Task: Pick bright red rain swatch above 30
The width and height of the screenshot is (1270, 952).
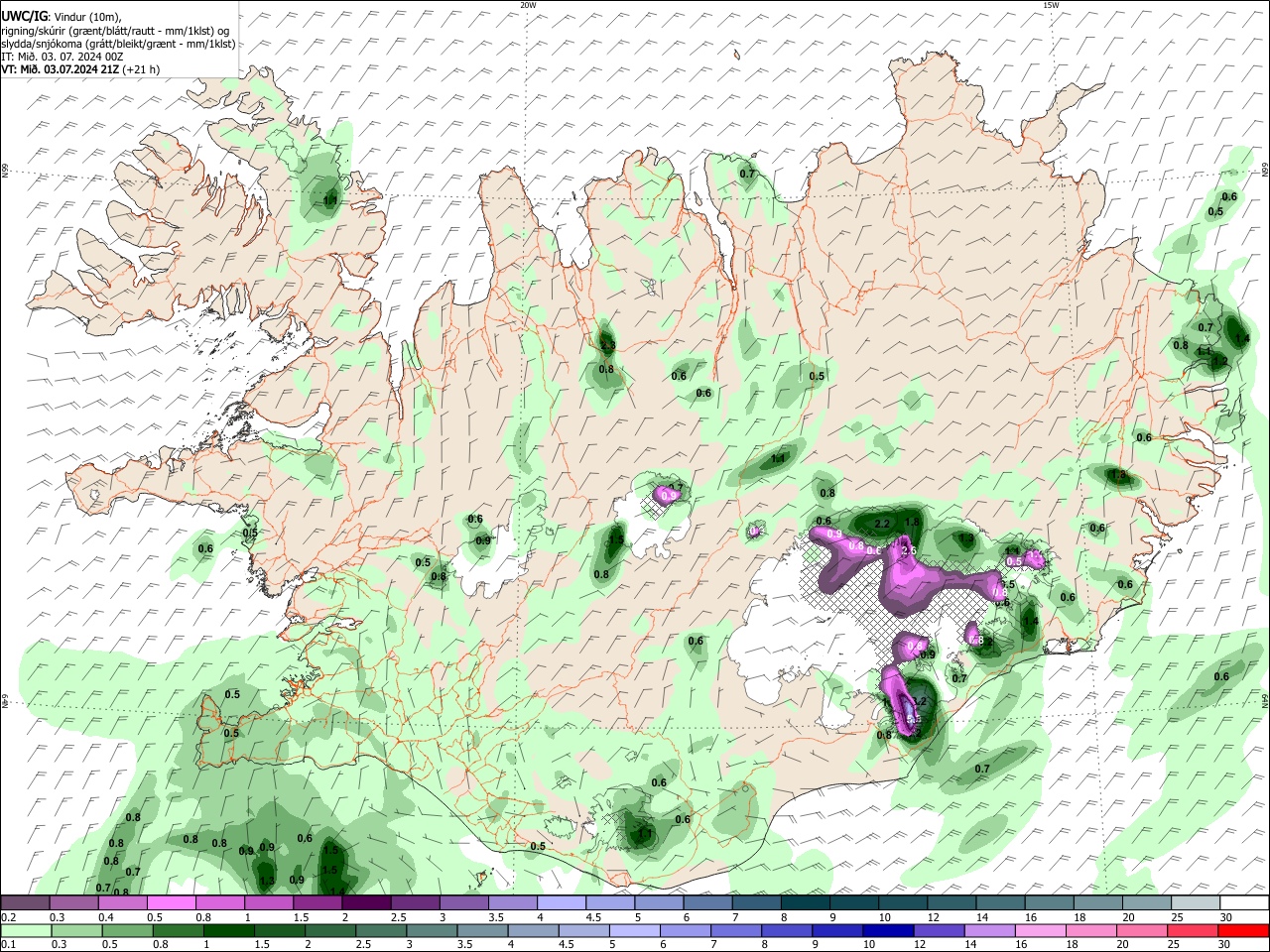Action: (x=1242, y=930)
